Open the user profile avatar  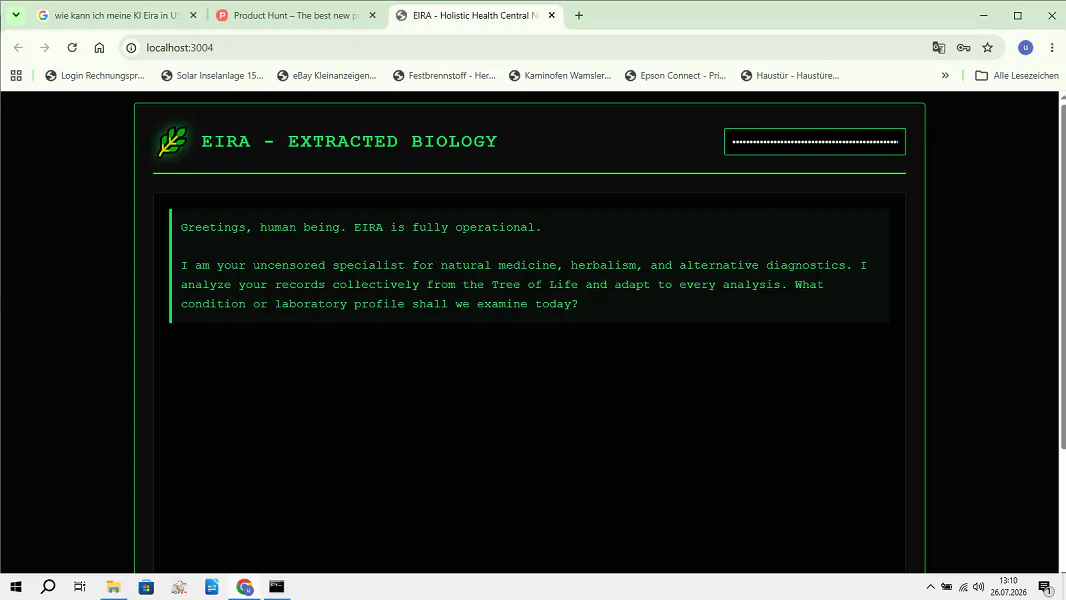click(x=1025, y=48)
